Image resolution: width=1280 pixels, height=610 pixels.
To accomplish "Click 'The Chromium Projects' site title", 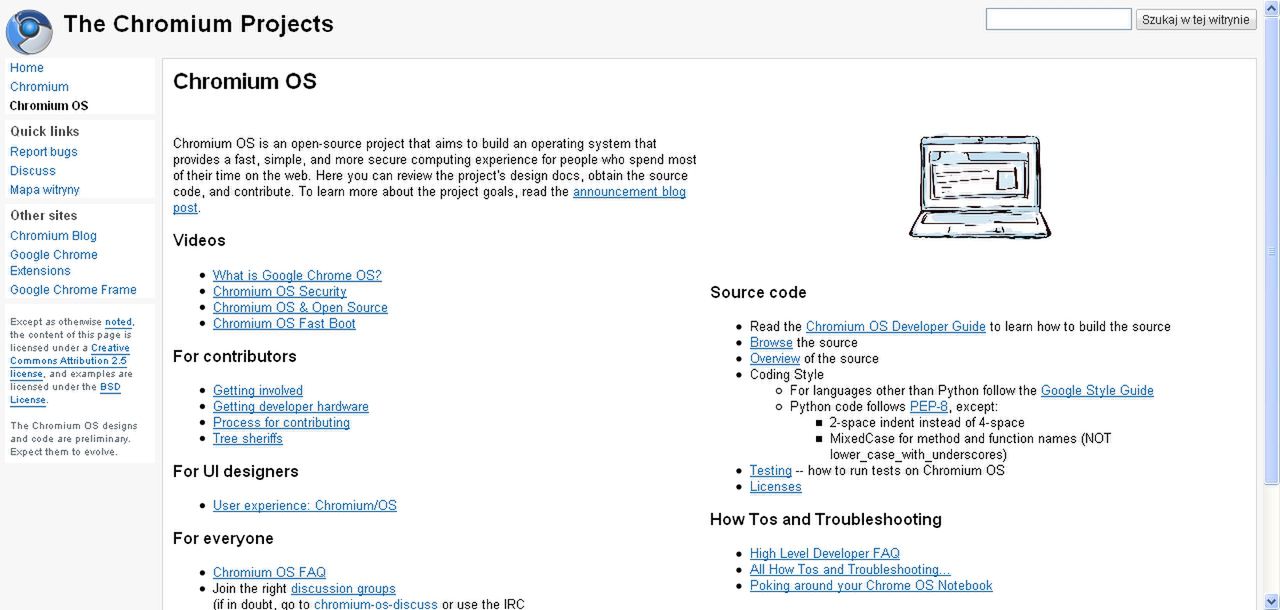I will coord(198,24).
